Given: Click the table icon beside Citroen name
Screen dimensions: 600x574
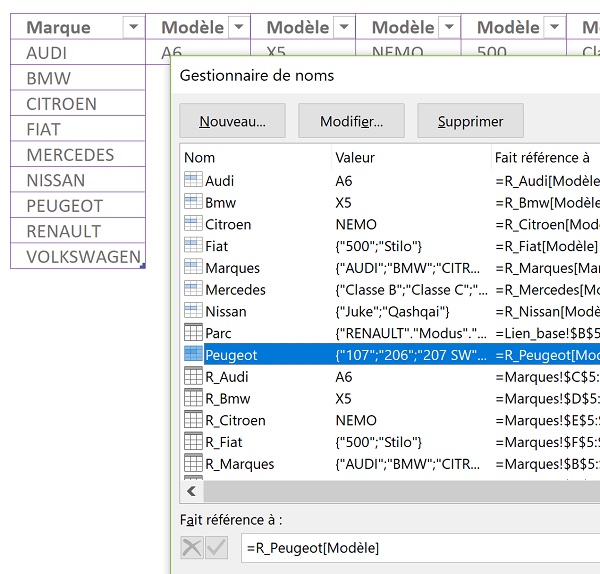Looking at the screenshot, I should point(193,223).
